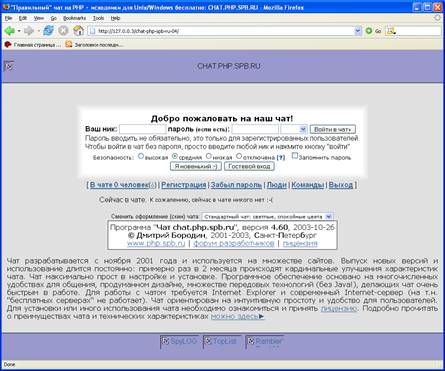This screenshot has width=445, height=371.
Task: Expand the address bar history dropdown
Action: click(x=358, y=31)
